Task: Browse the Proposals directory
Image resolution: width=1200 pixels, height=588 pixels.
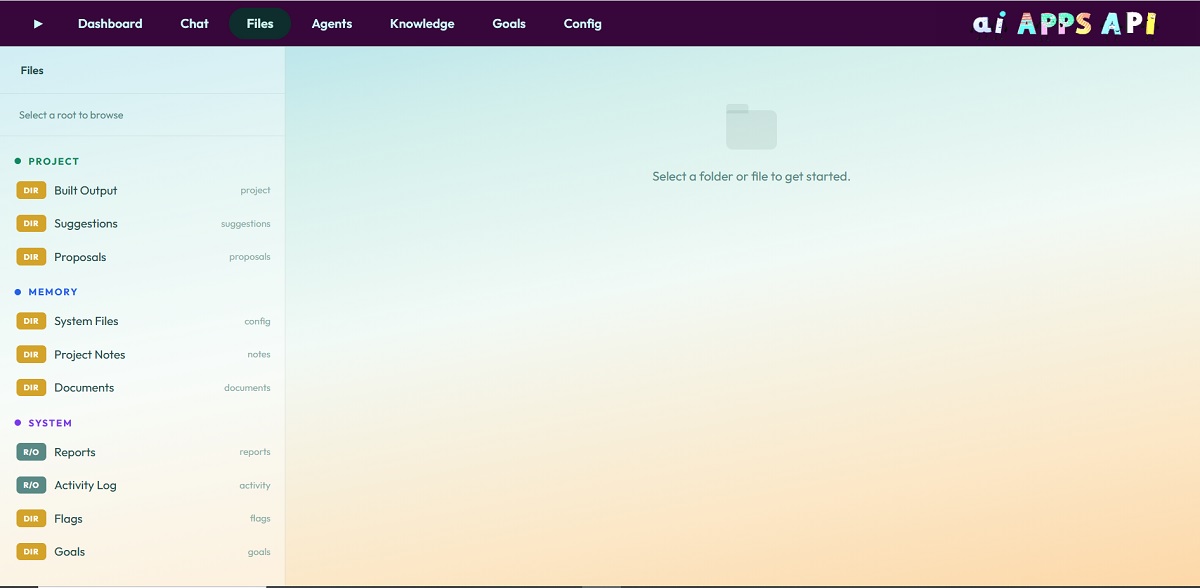Action: coord(143,257)
